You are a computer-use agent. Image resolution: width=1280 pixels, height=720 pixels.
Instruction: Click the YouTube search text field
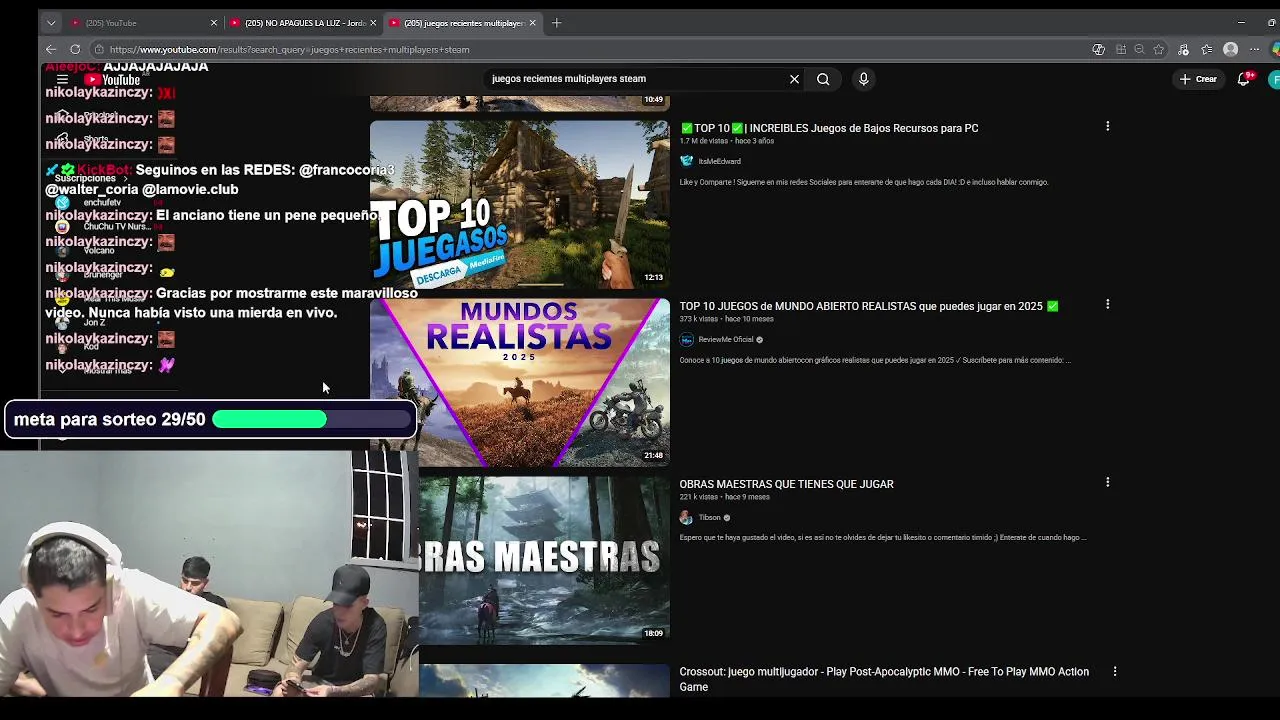636,79
